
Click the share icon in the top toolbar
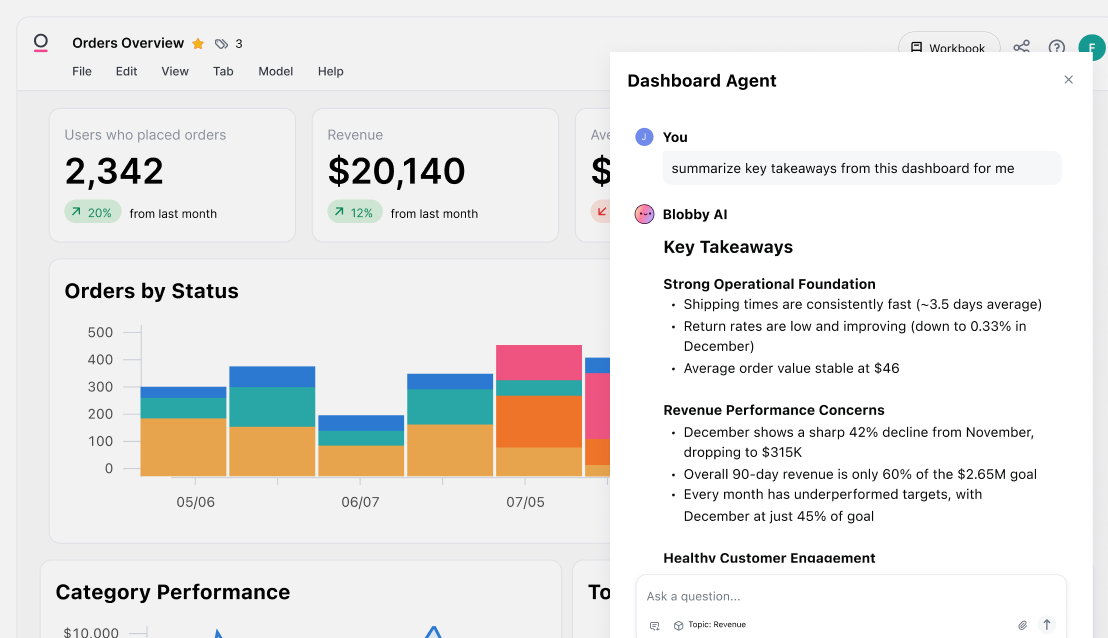tap(1021, 47)
